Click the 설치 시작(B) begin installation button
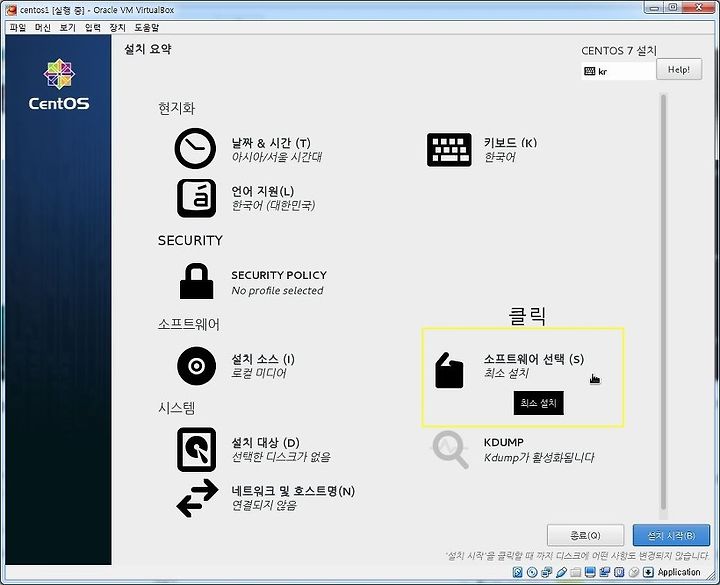The width and height of the screenshot is (720, 585). point(671,535)
